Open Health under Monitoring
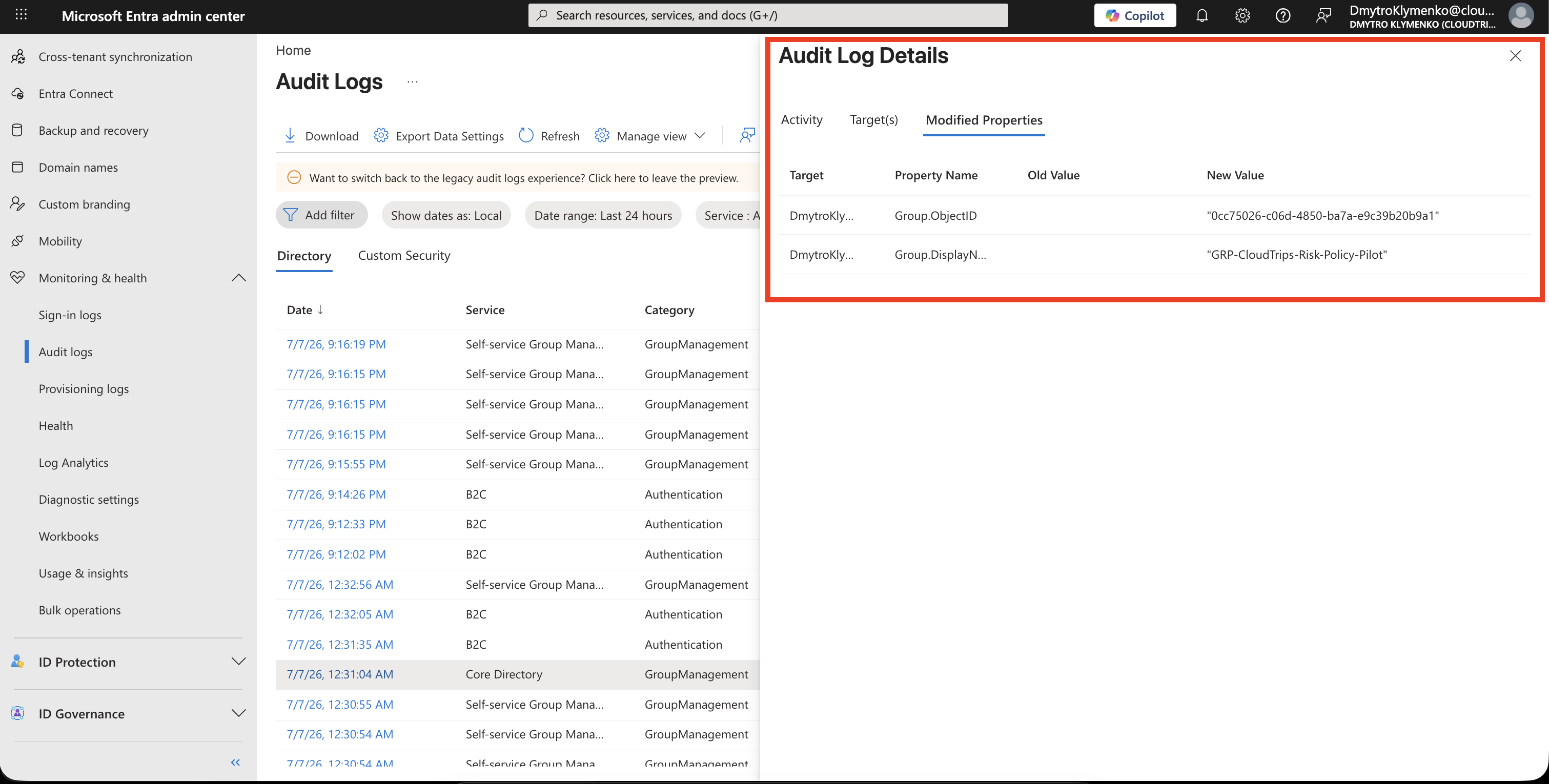Image resolution: width=1549 pixels, height=784 pixels. coord(56,425)
